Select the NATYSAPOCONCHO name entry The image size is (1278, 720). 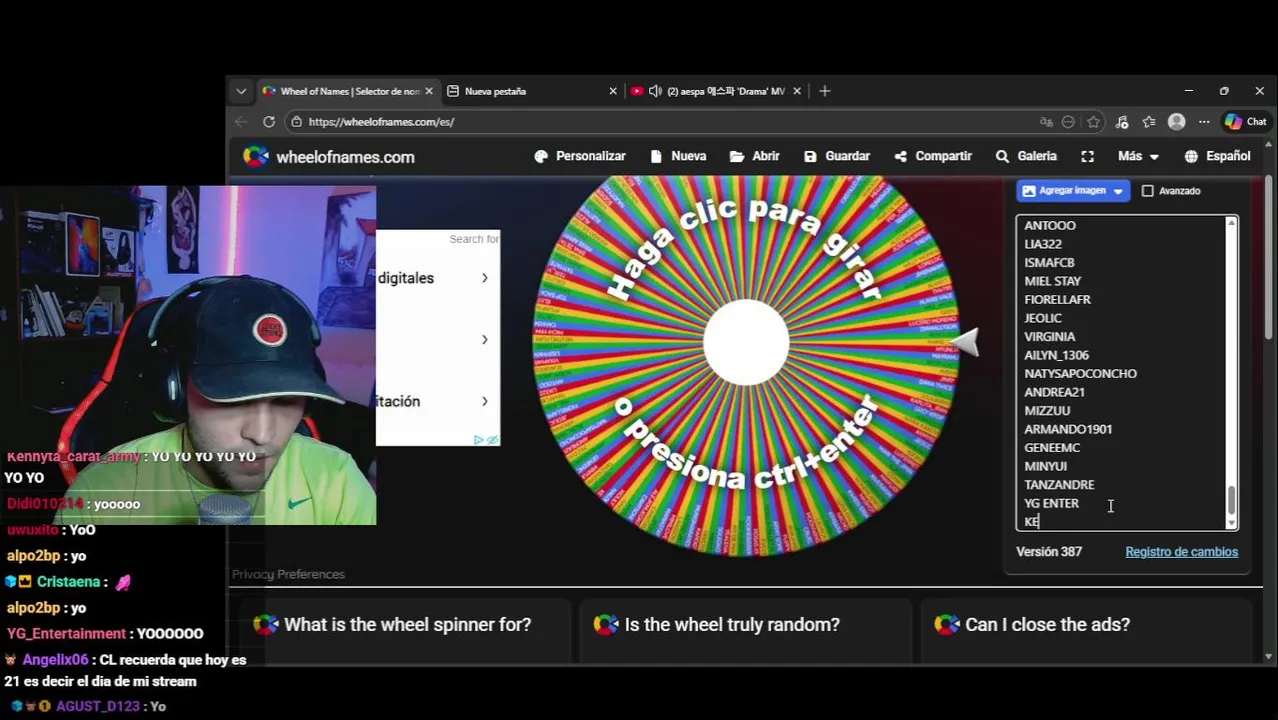click(1080, 374)
